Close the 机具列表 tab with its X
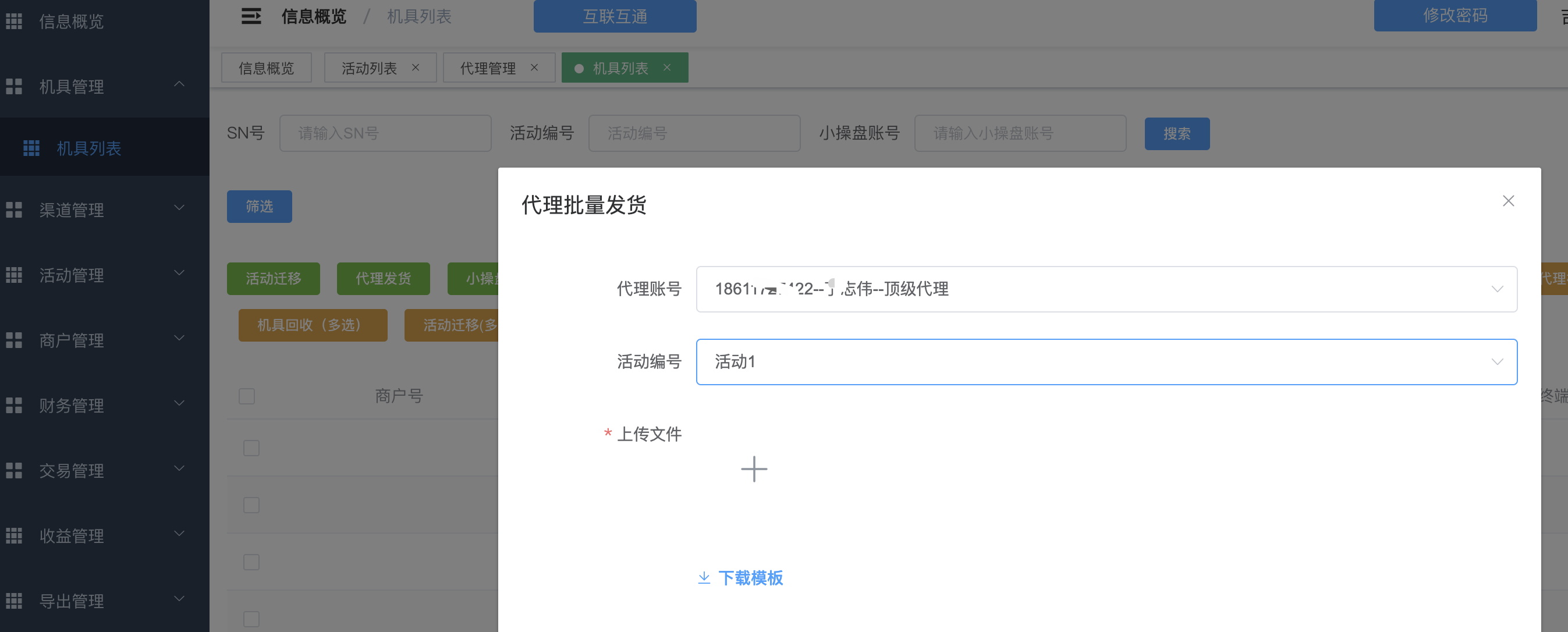 [x=667, y=68]
